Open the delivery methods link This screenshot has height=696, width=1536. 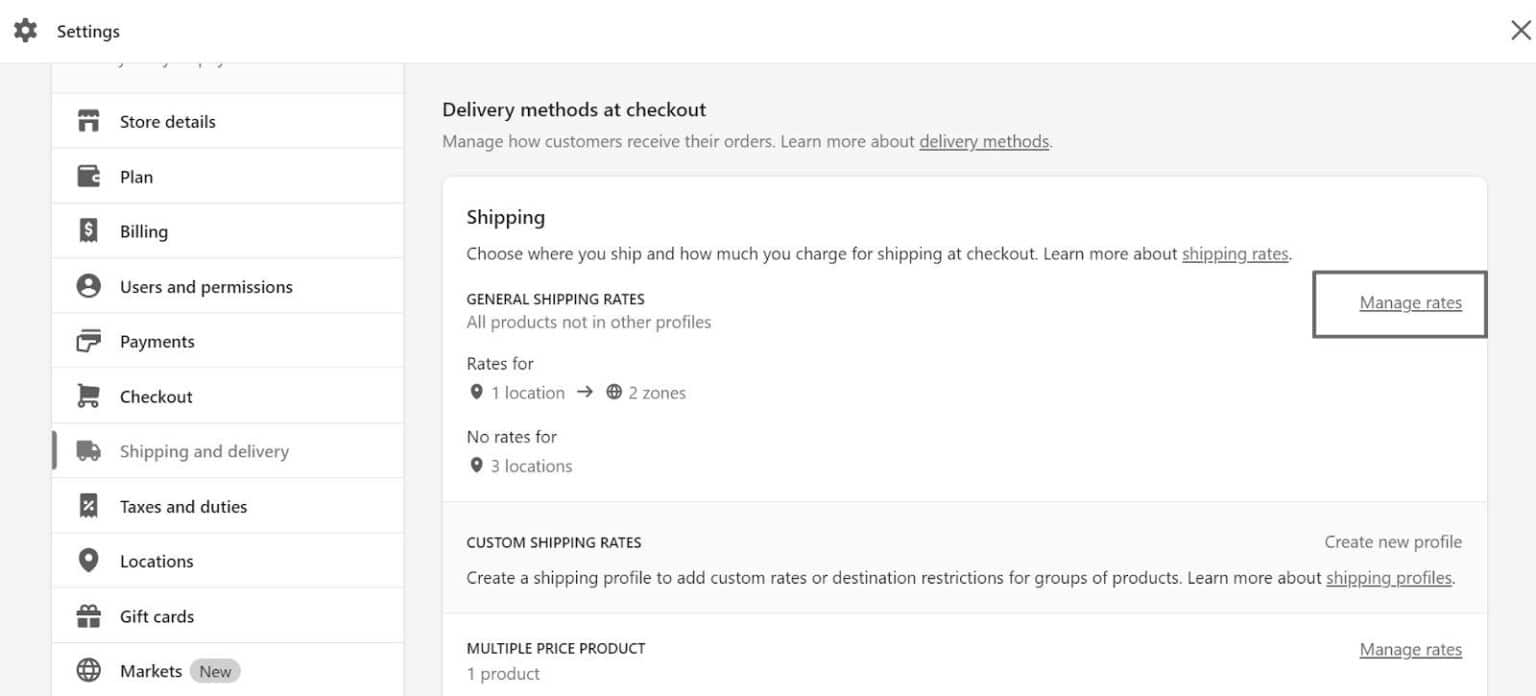coord(984,141)
